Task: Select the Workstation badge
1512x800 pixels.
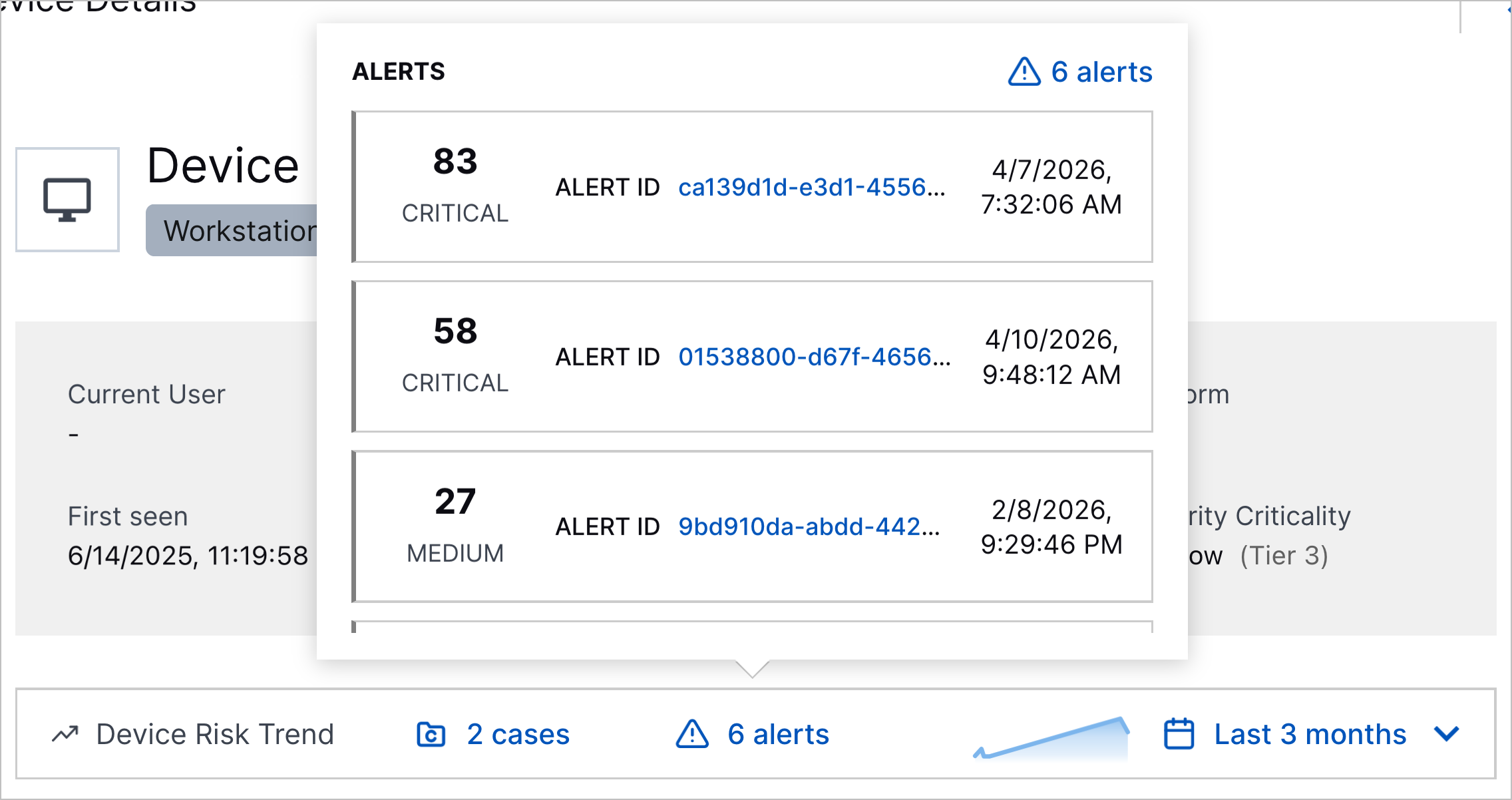Action: tap(233, 230)
